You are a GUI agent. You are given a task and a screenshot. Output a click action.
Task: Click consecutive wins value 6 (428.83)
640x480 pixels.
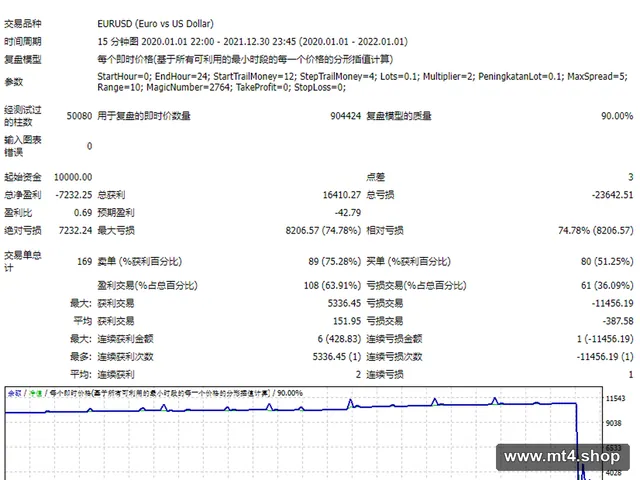pos(339,339)
